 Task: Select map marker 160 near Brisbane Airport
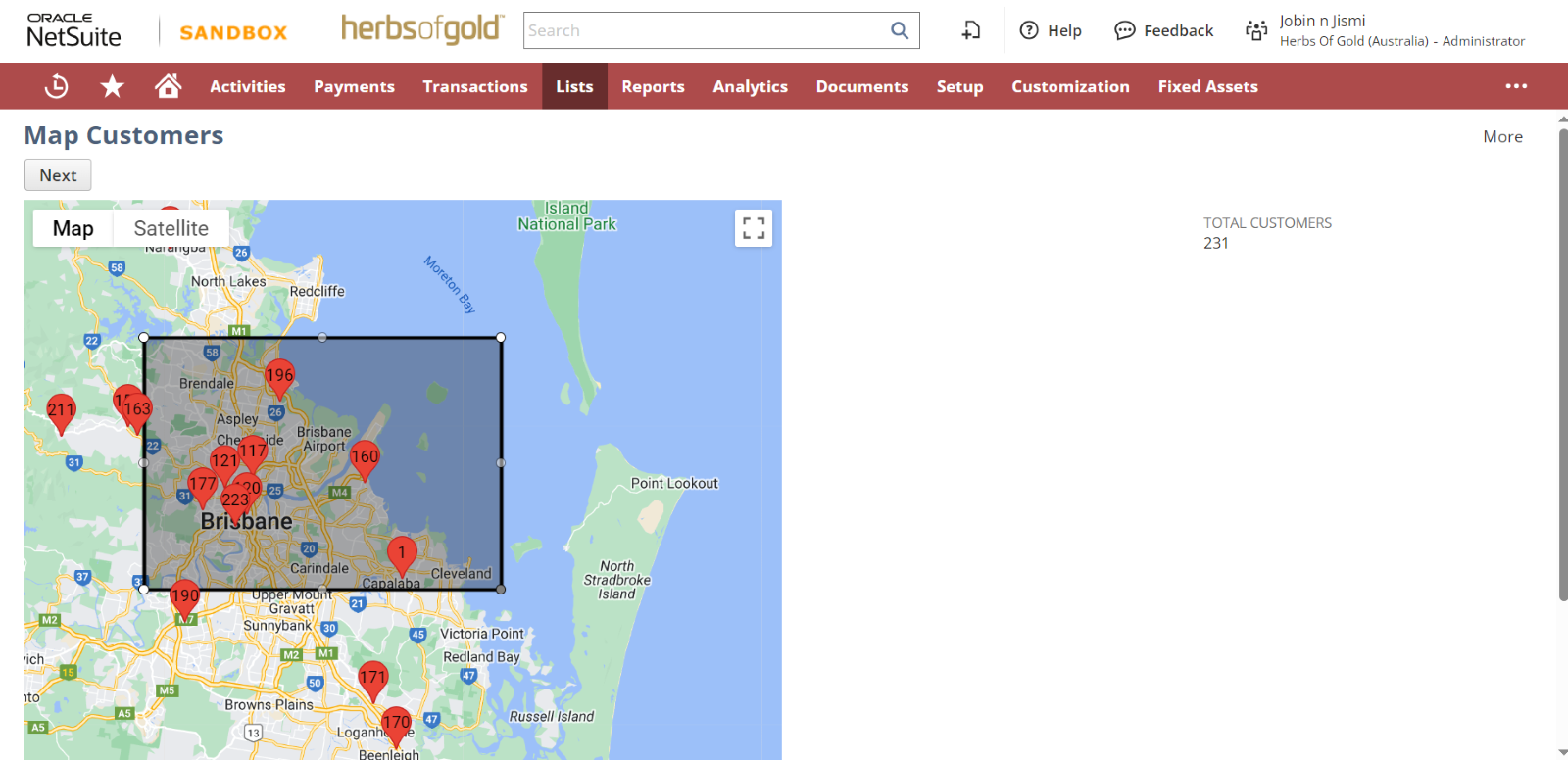[x=365, y=458]
